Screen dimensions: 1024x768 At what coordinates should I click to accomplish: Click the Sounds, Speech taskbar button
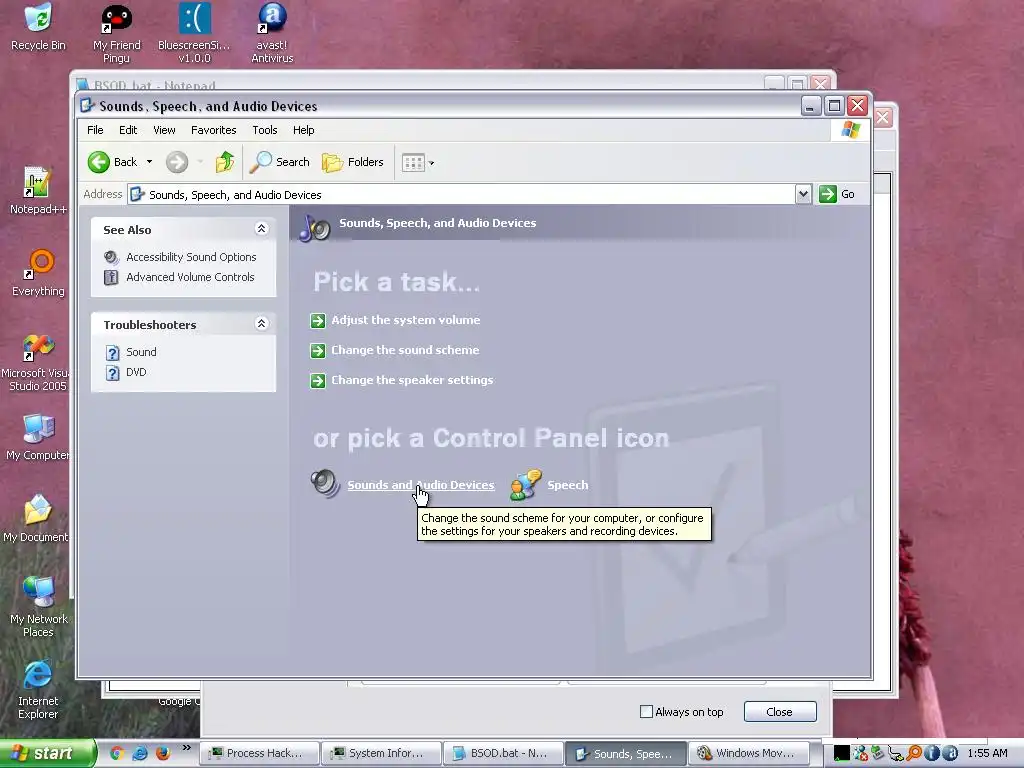(x=626, y=753)
